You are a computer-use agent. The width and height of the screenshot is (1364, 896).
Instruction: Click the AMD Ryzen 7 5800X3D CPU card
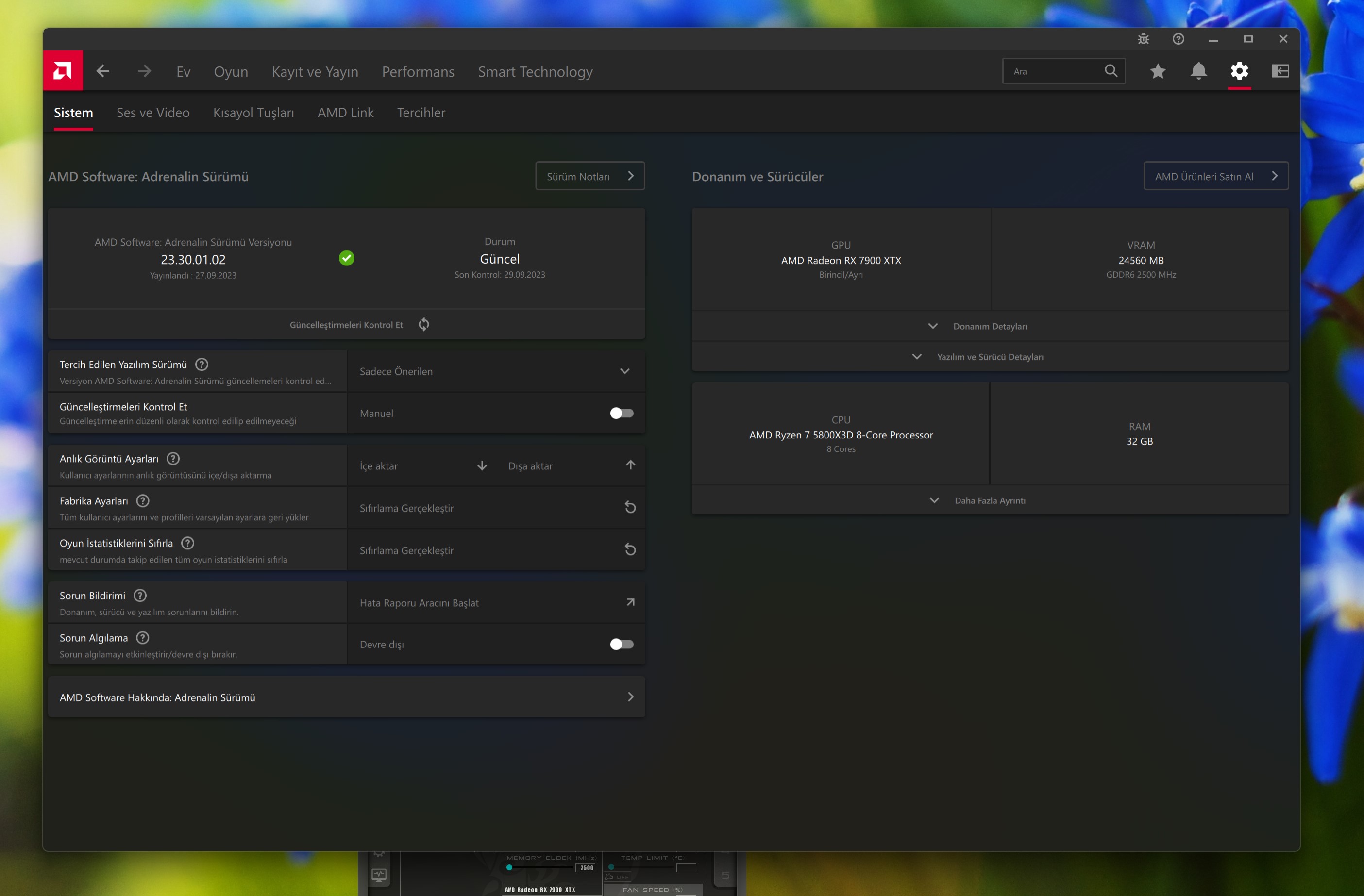coord(841,433)
